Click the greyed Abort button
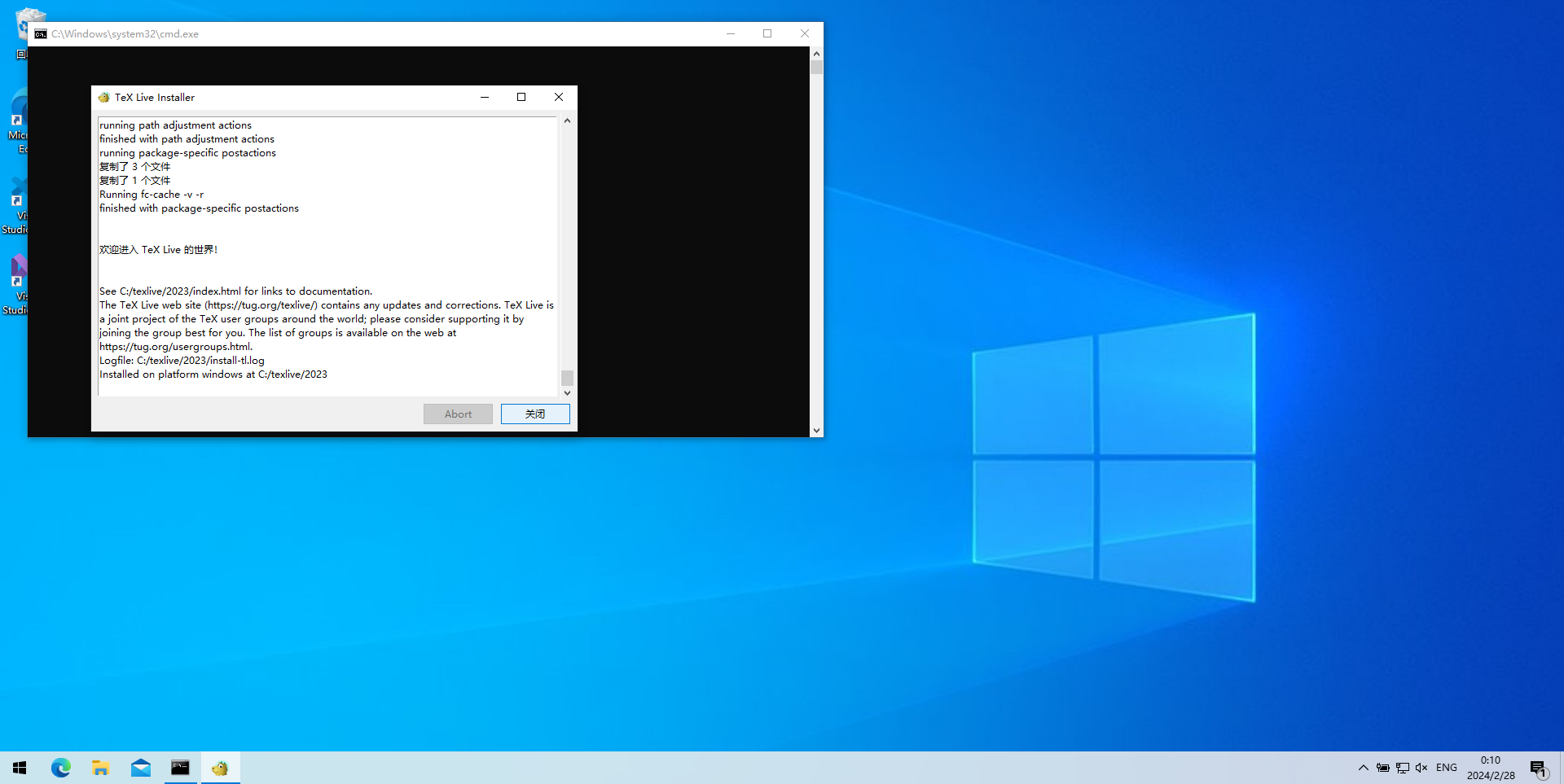Image resolution: width=1564 pixels, height=784 pixels. click(458, 414)
